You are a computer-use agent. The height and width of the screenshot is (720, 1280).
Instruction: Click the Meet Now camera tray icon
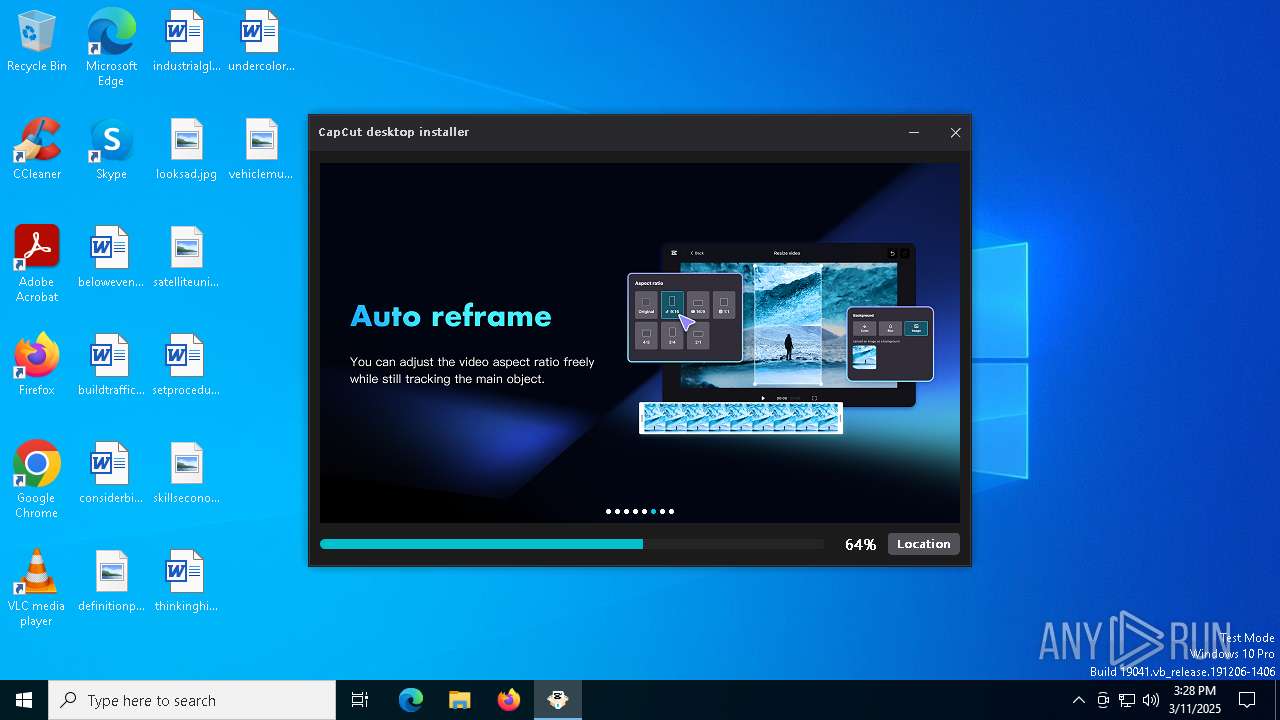1103,700
